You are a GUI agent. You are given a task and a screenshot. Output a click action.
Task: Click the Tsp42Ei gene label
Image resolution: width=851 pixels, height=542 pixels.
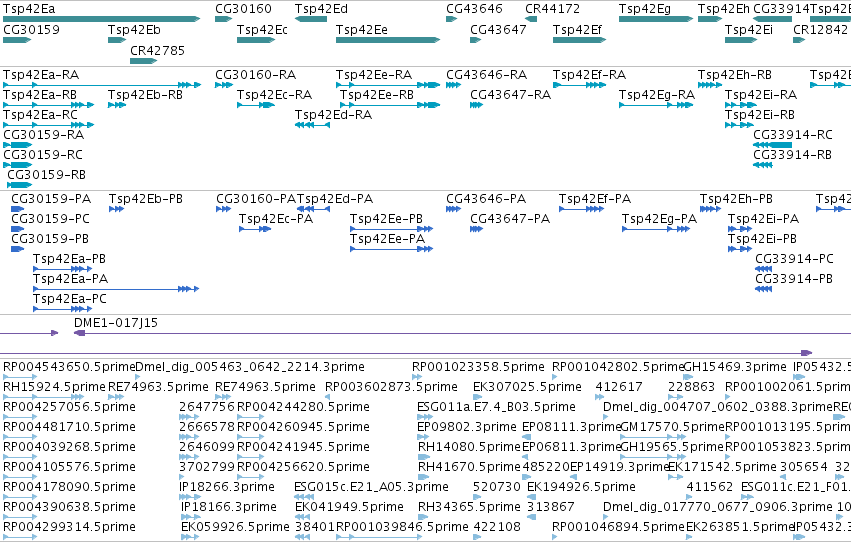[749, 29]
